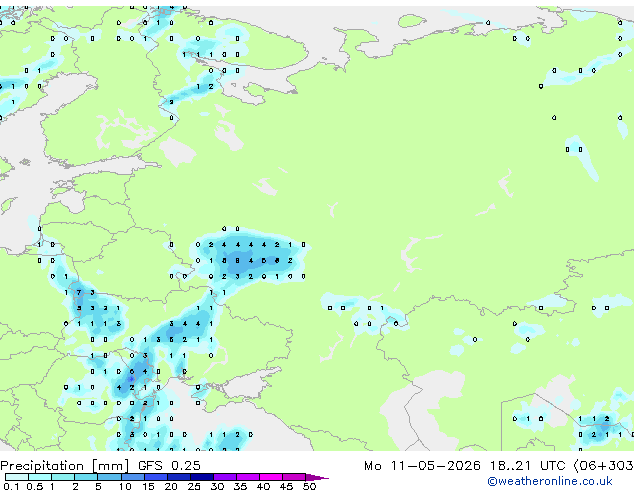Click the 40–45 mm magenta swatch

coord(271,477)
